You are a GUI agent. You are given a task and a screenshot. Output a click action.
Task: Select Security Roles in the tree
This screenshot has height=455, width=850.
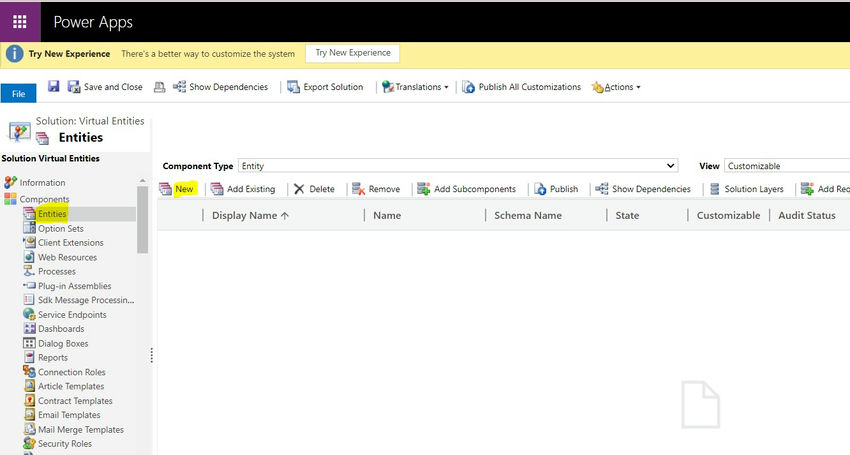point(65,444)
